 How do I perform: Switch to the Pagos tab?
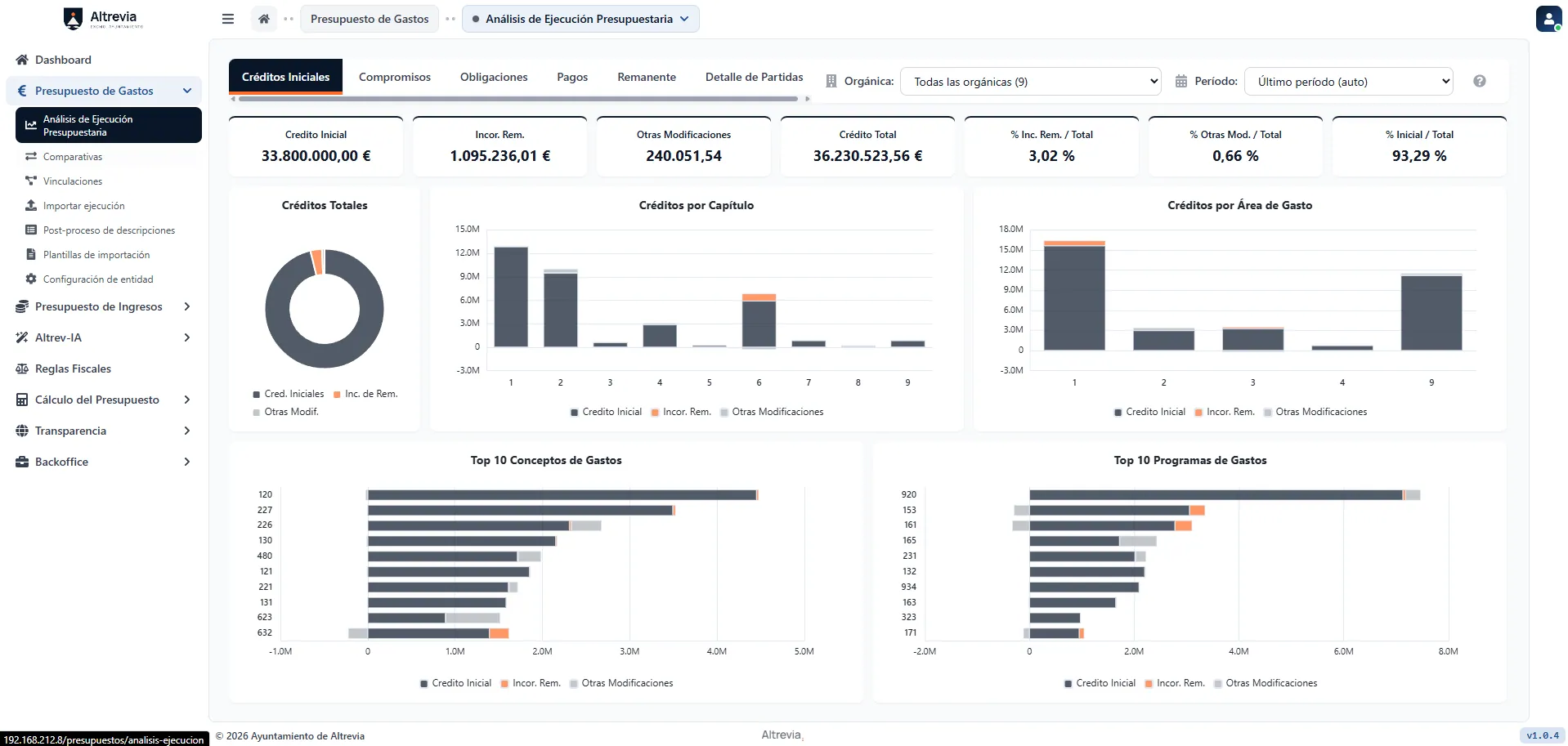(x=572, y=77)
